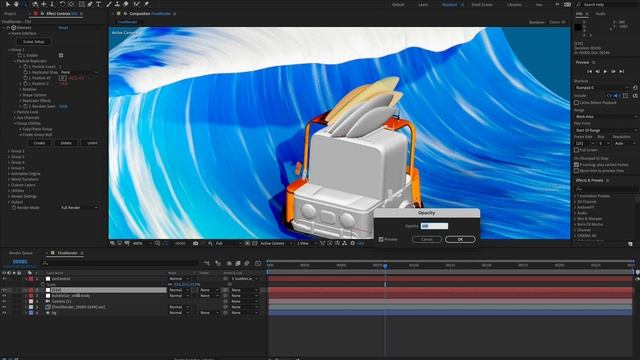The width and height of the screenshot is (640, 360).
Task: Enable 'Move time to preview time' checkbox
Action: click(576, 171)
